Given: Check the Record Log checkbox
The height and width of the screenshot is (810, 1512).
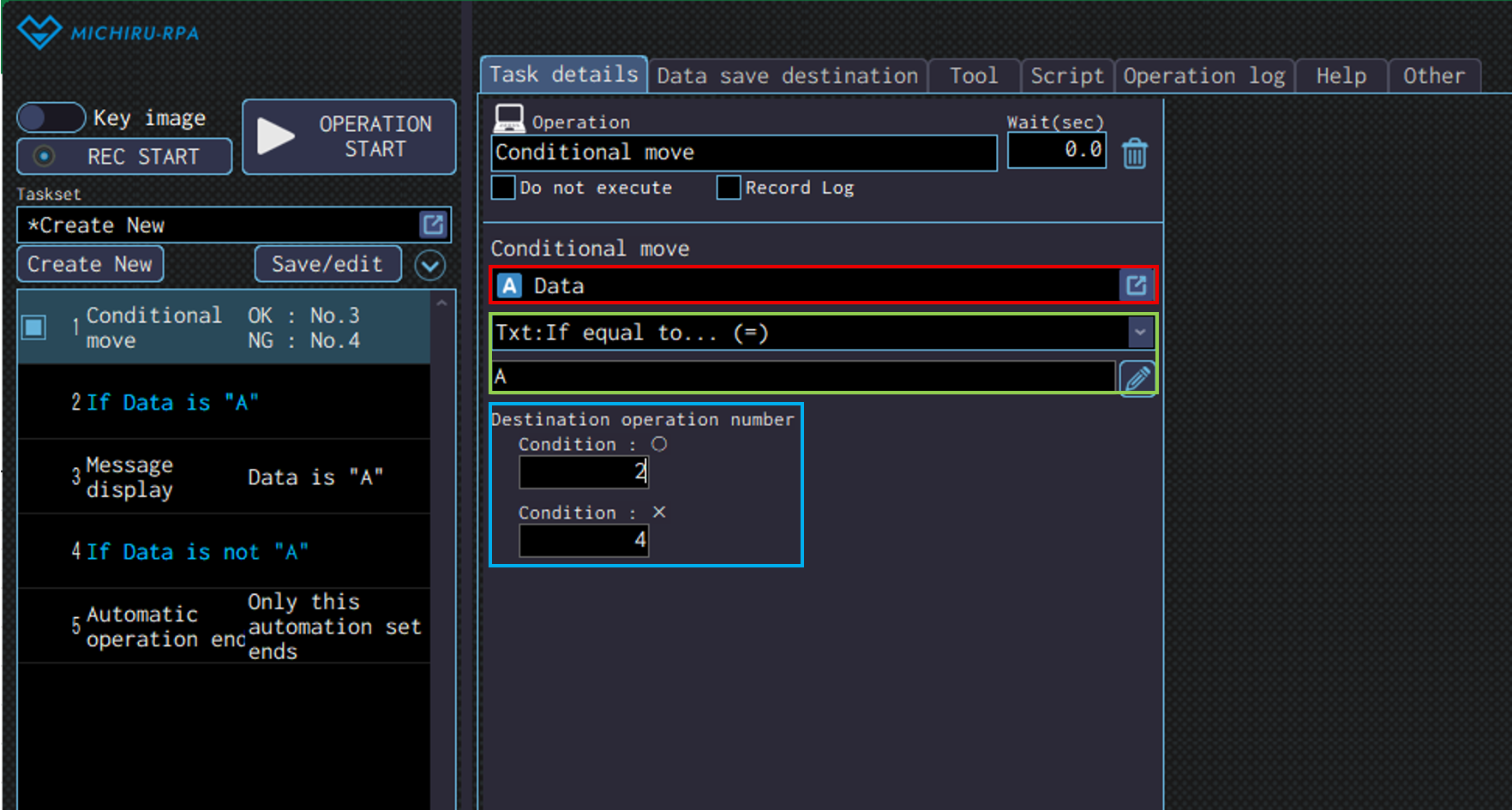Looking at the screenshot, I should [729, 188].
